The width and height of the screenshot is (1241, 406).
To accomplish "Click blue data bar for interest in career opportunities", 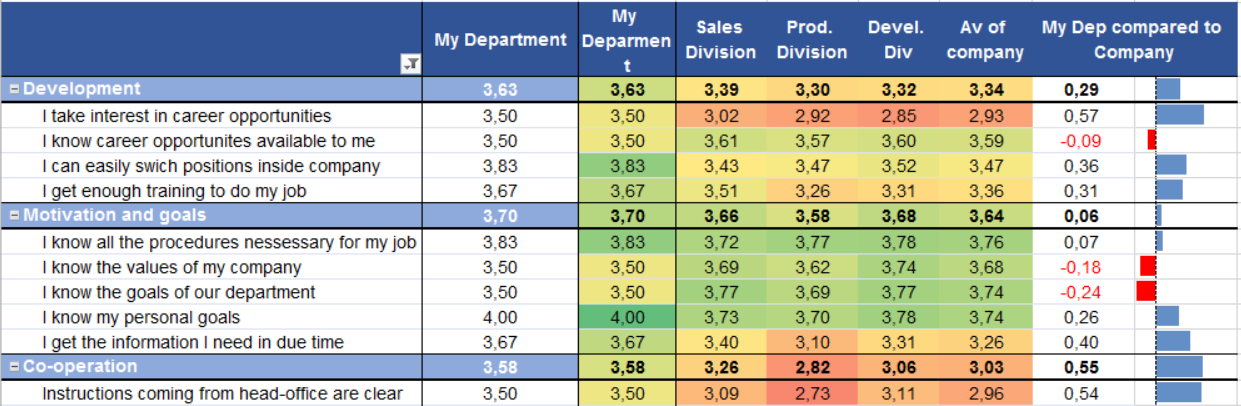I will [1180, 115].
